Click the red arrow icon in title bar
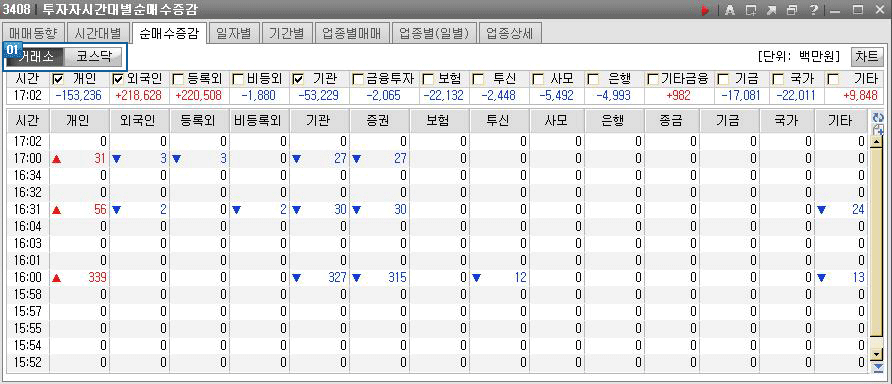Image resolution: width=892 pixels, height=384 pixels. coord(705,10)
